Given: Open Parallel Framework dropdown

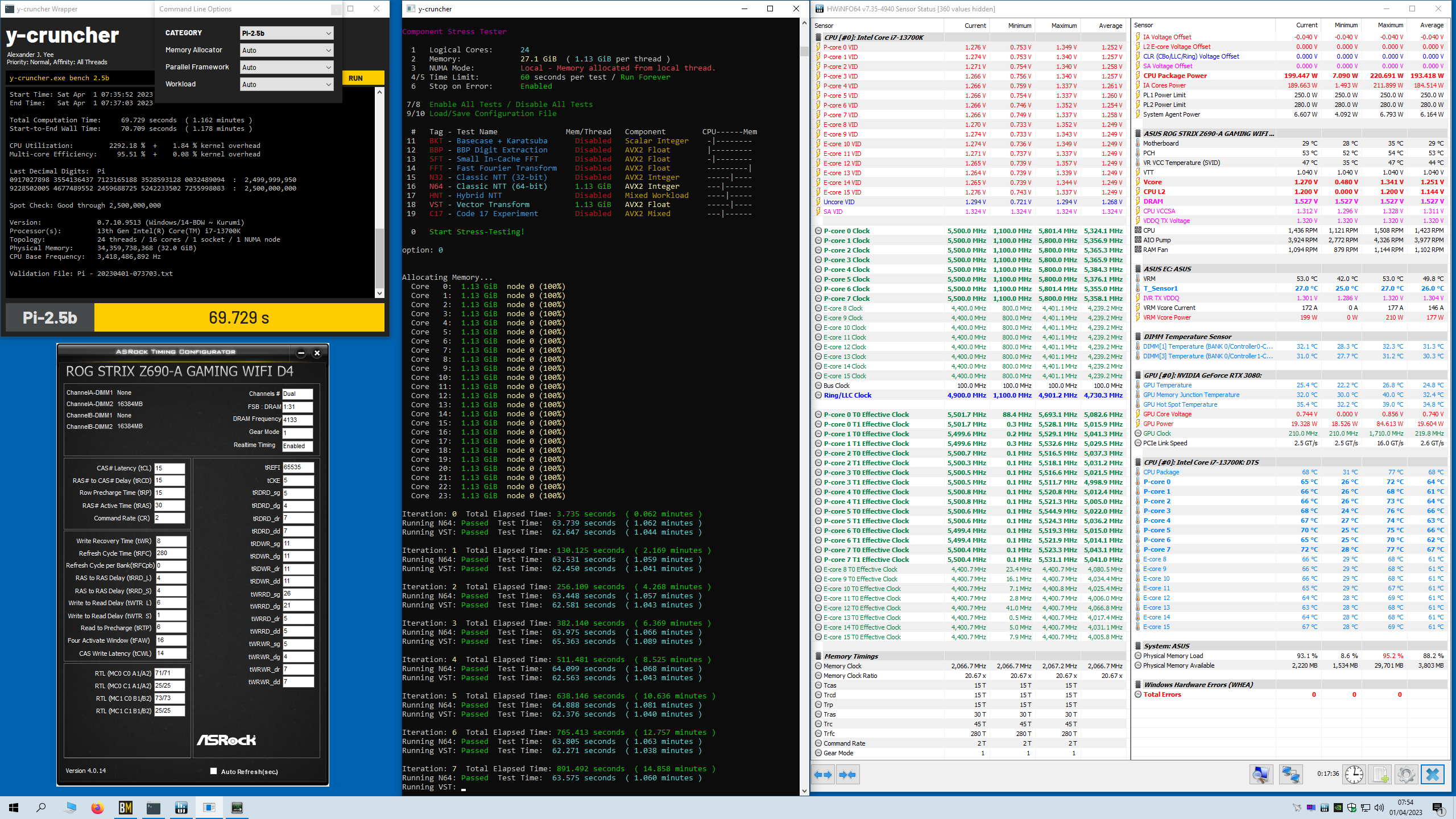Looking at the screenshot, I should pos(287,67).
